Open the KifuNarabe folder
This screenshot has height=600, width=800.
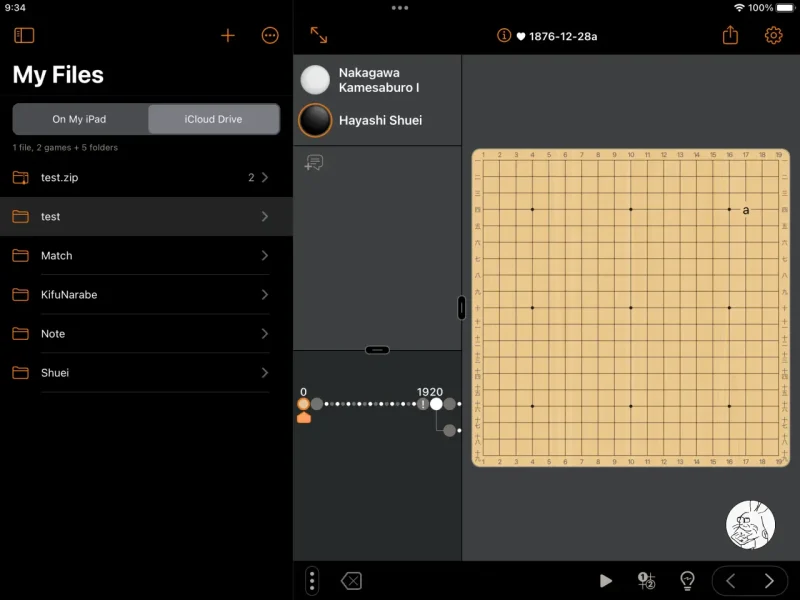146,294
